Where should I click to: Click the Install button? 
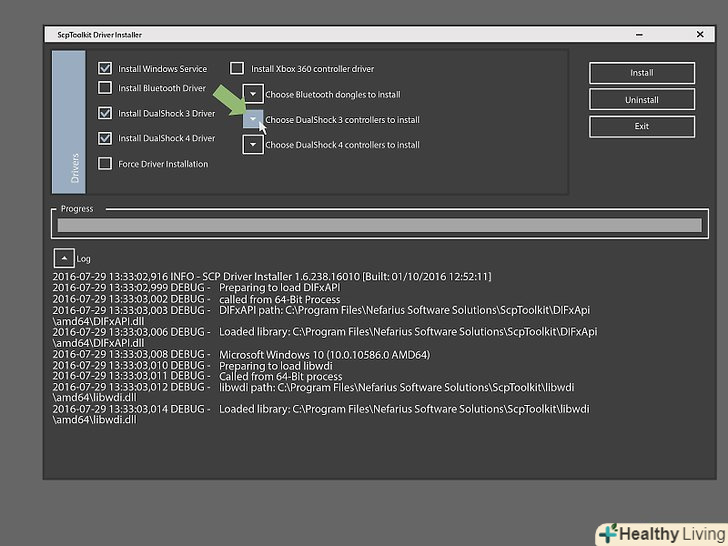642,73
